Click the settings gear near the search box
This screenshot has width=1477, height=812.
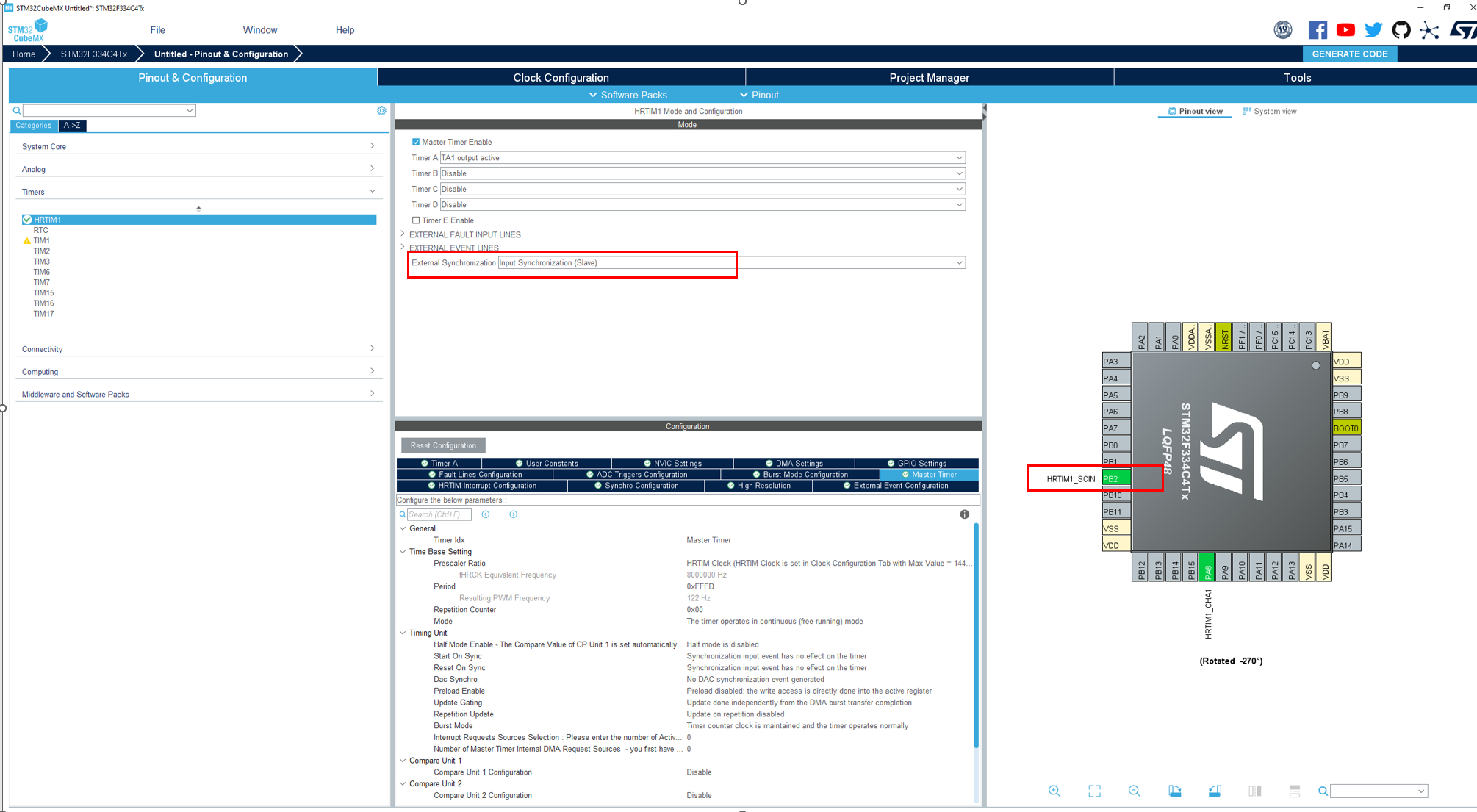pyautogui.click(x=381, y=110)
